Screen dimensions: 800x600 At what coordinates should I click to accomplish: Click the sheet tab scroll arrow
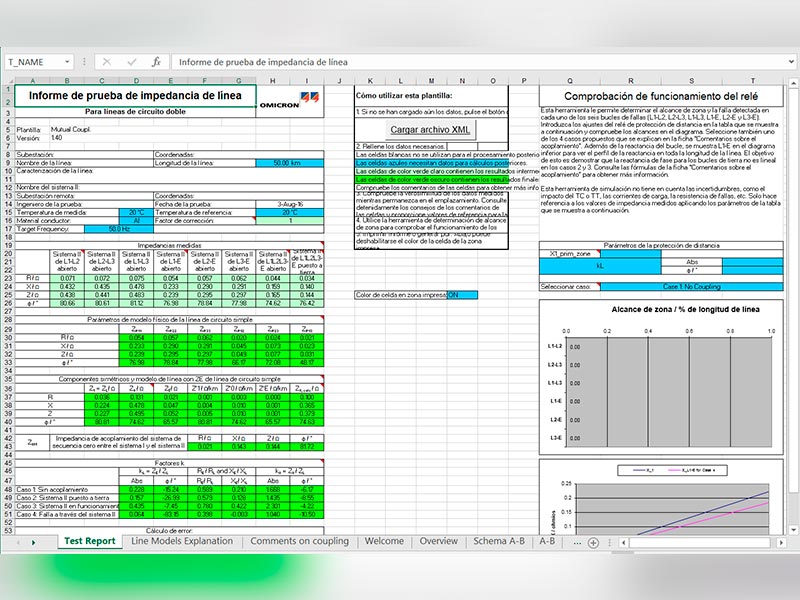32,542
